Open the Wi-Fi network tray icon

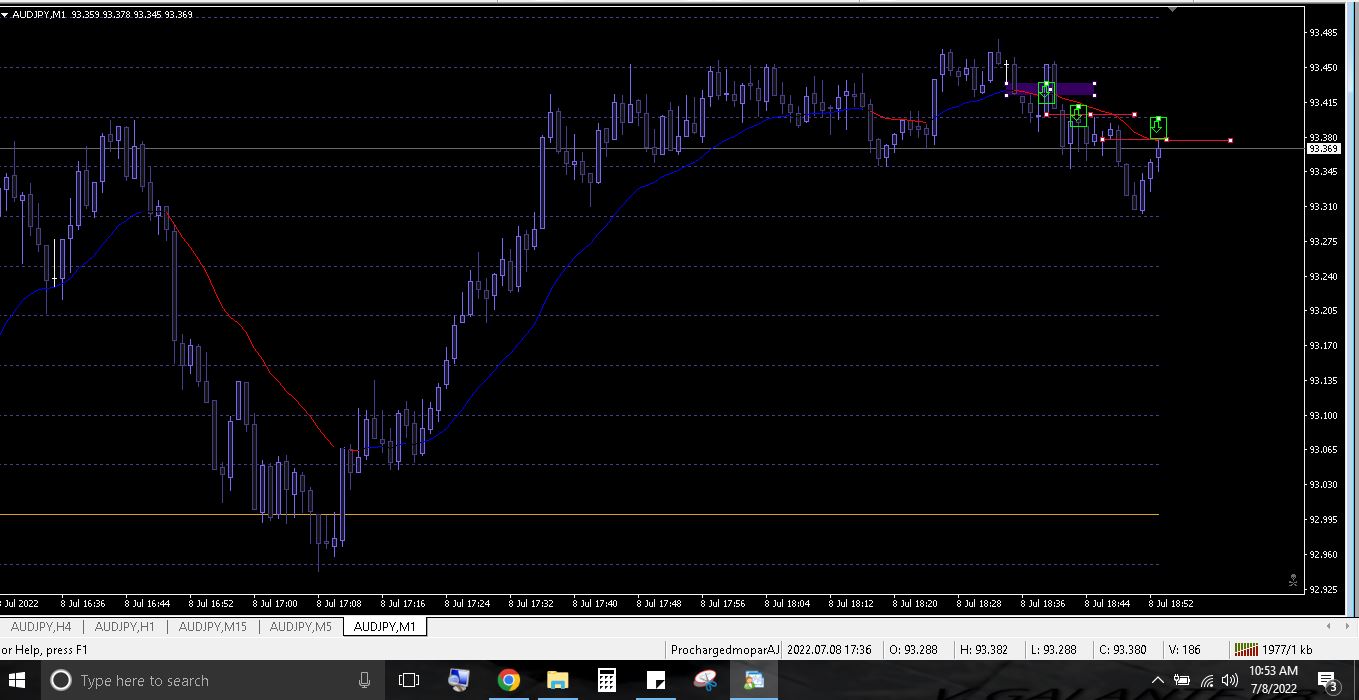(1206, 681)
